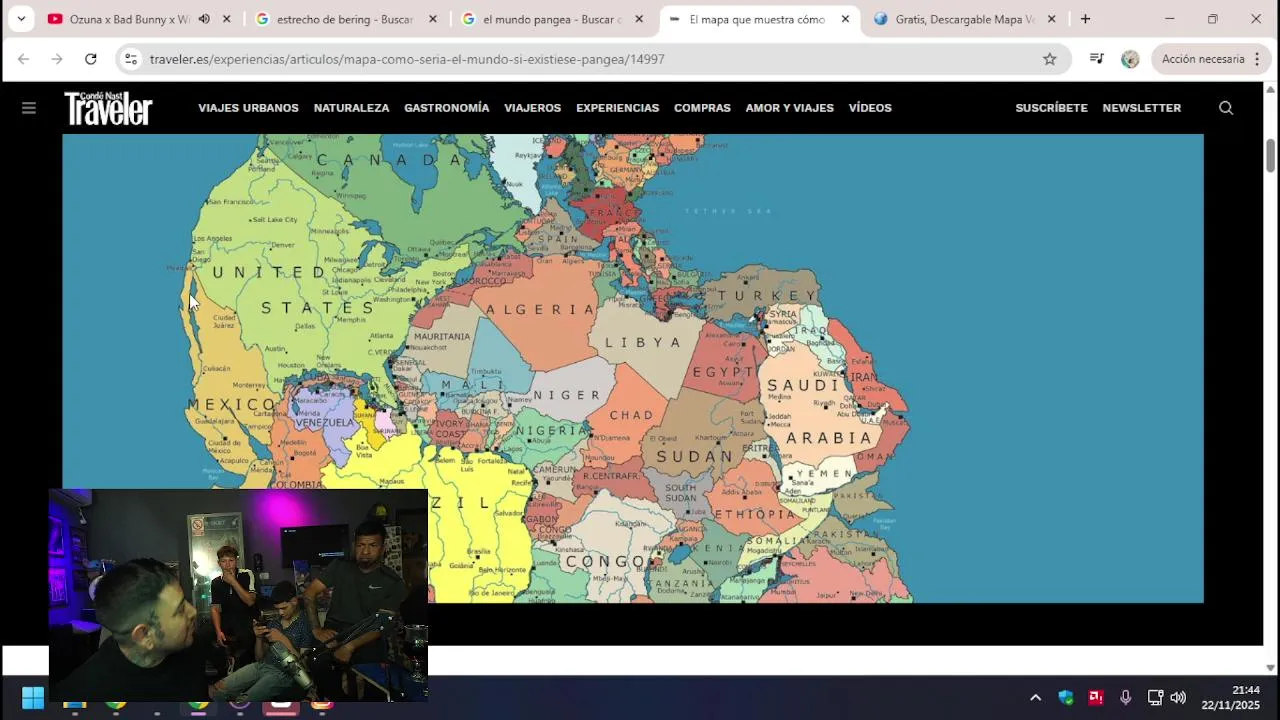Open the Experiencias section

(x=617, y=108)
